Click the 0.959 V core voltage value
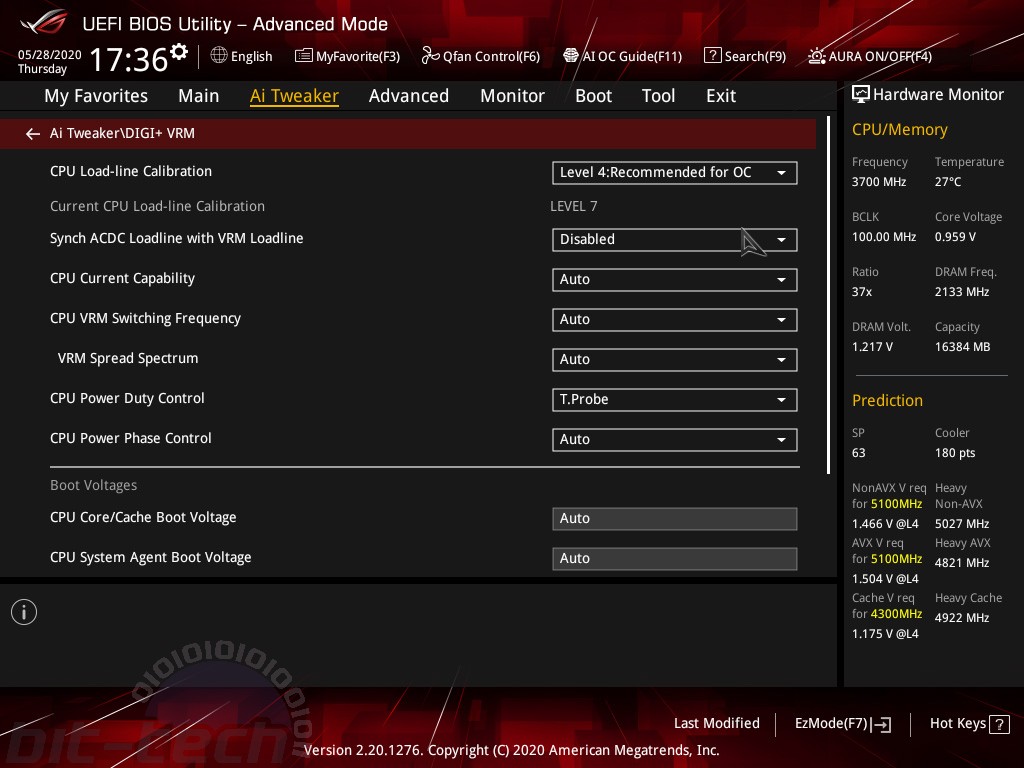This screenshot has width=1024, height=768. coord(955,236)
